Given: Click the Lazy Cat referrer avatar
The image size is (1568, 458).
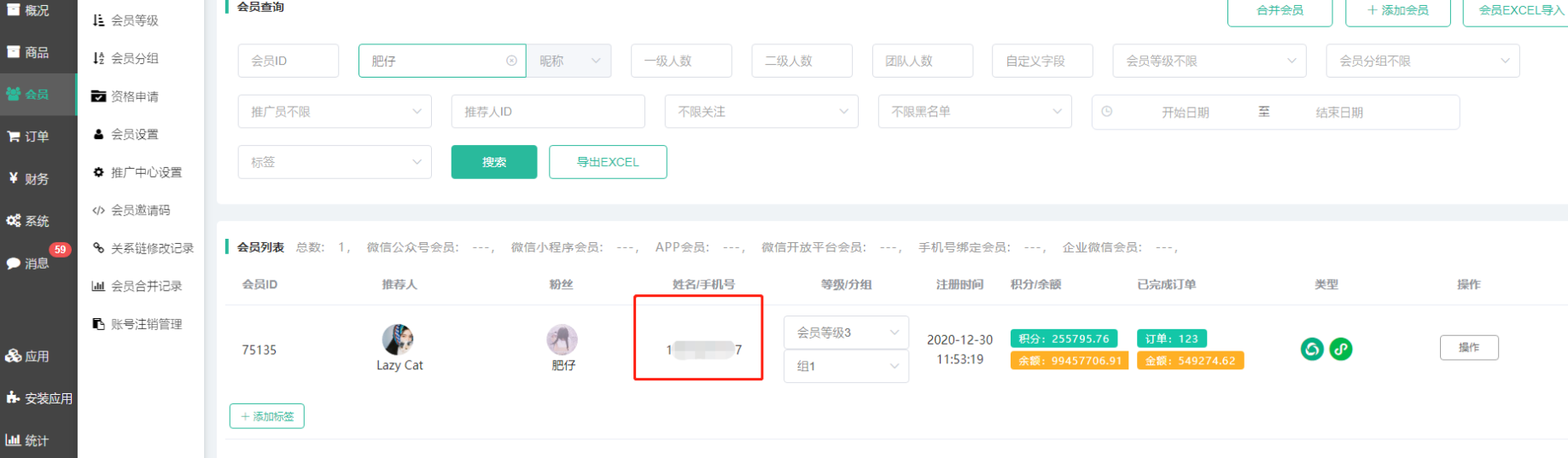Looking at the screenshot, I should click(399, 339).
